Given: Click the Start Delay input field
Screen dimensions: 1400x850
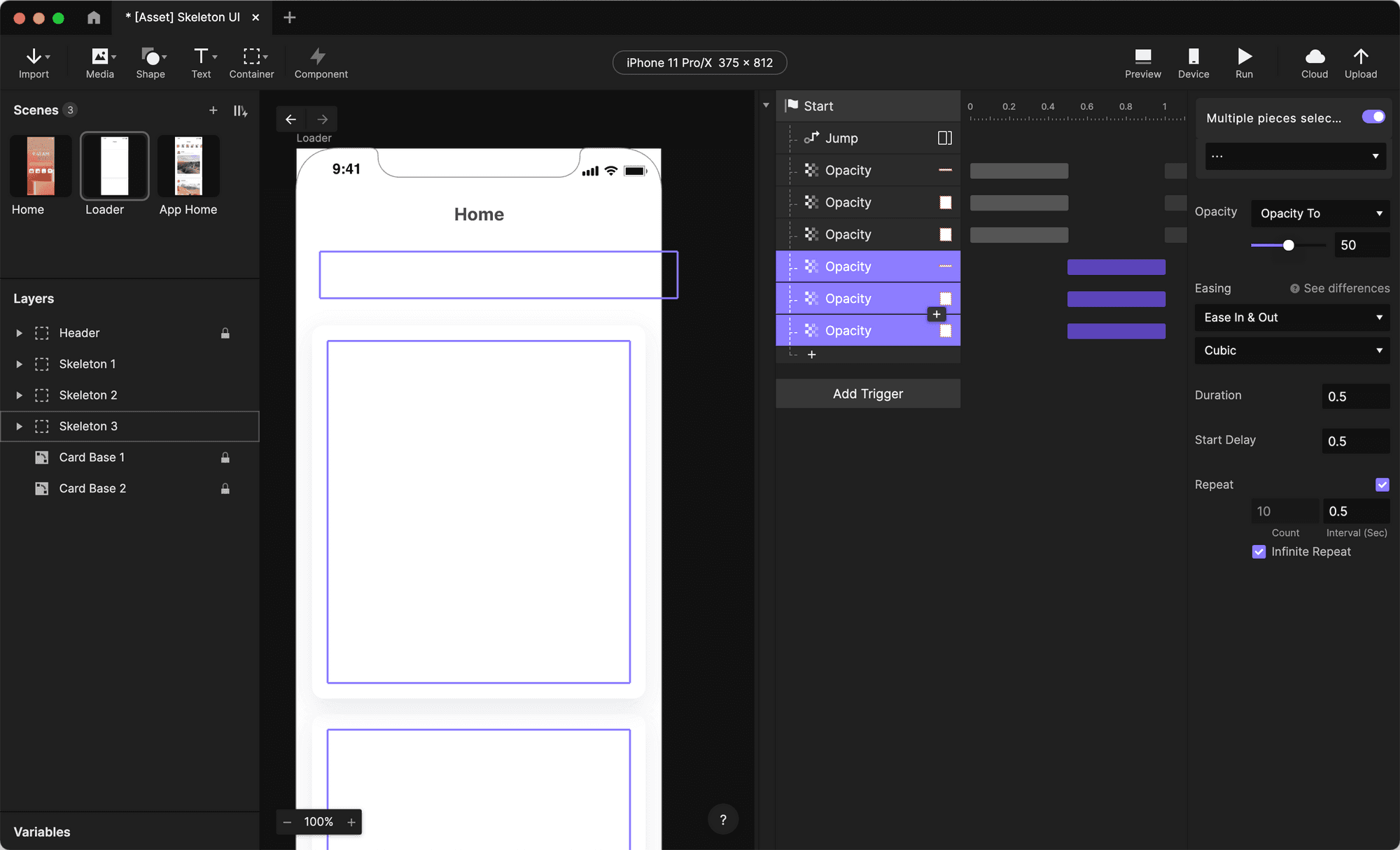Looking at the screenshot, I should click(1356, 441).
